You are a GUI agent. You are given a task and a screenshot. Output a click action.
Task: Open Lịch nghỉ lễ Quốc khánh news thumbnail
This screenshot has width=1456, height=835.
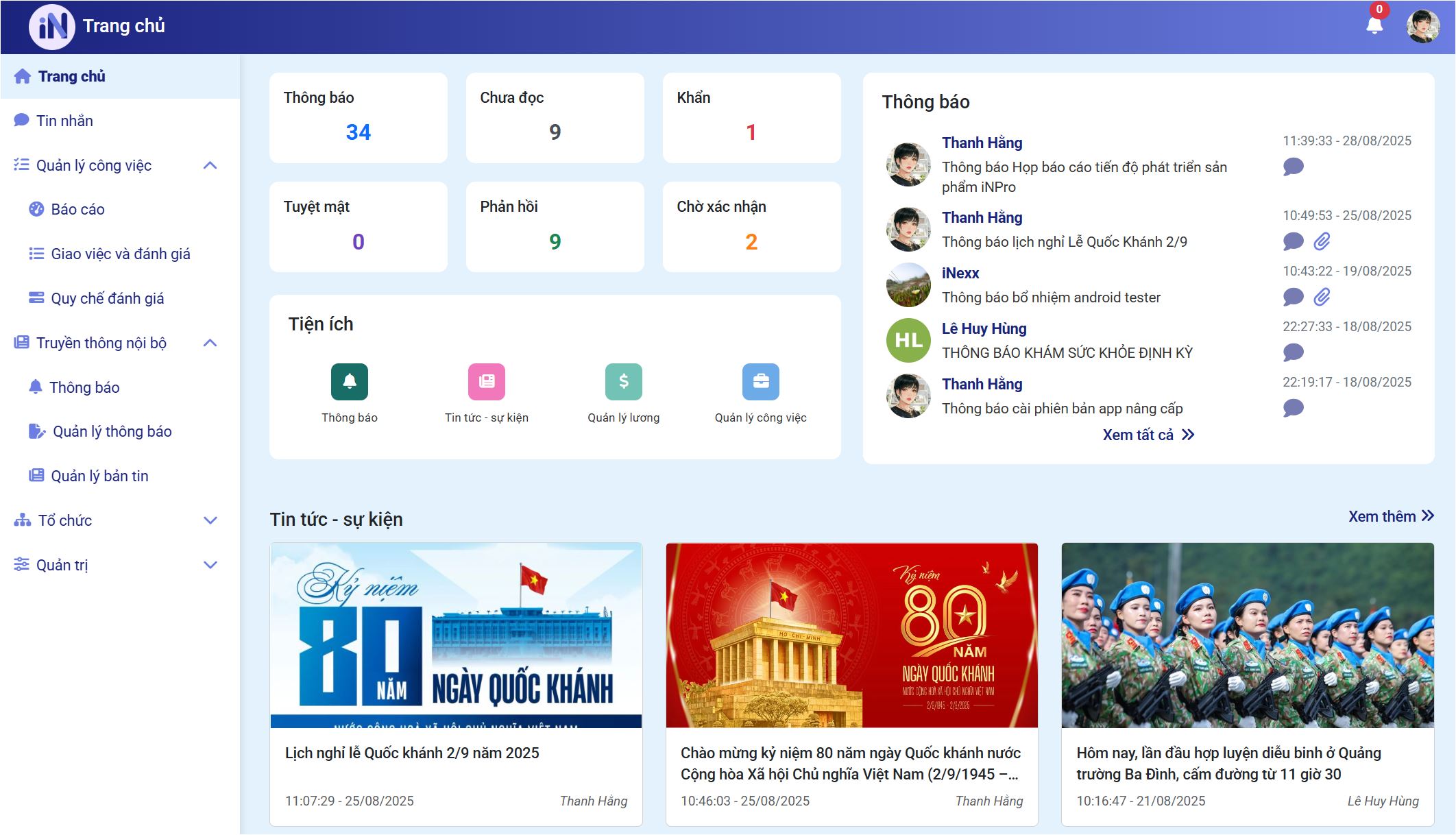456,635
